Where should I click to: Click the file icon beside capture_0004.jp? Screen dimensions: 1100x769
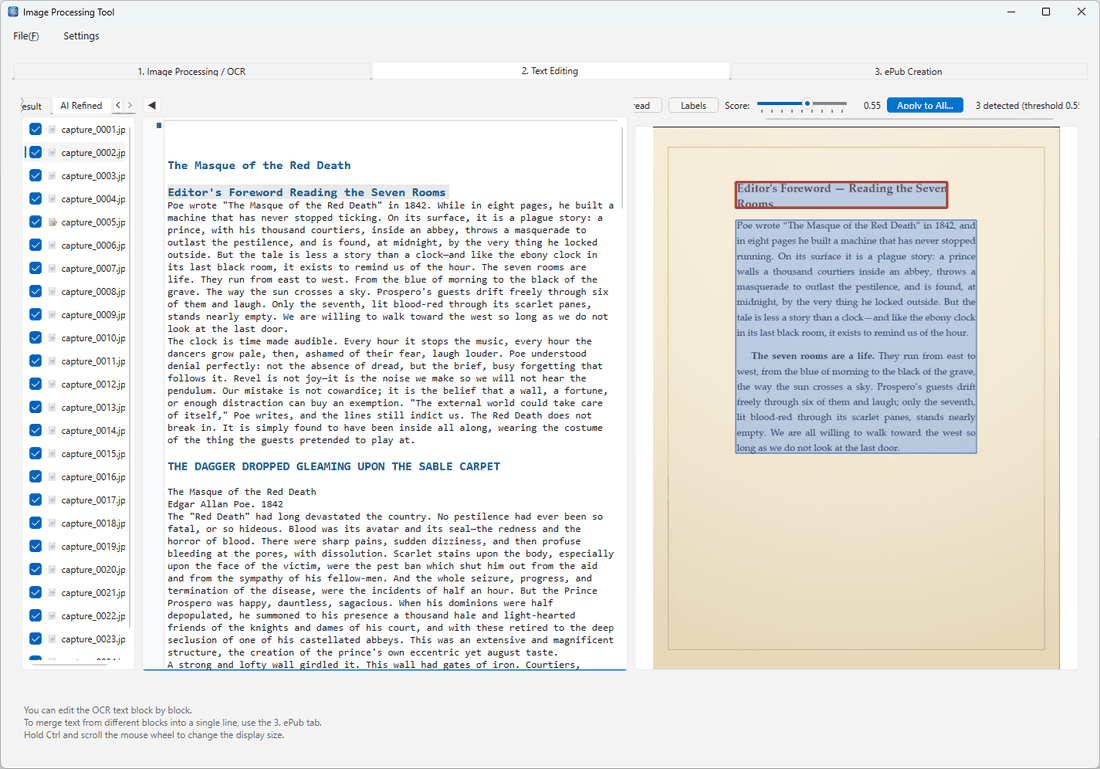(52, 199)
